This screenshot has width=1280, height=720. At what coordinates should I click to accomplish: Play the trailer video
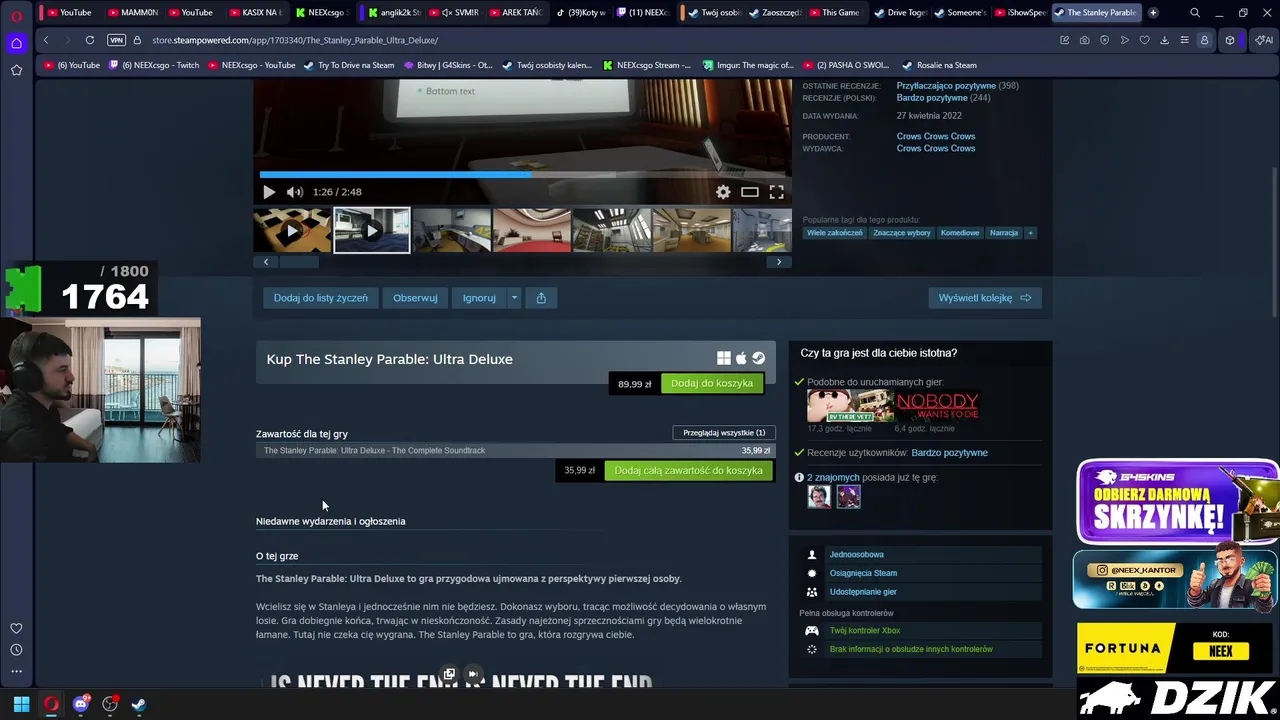[x=268, y=192]
